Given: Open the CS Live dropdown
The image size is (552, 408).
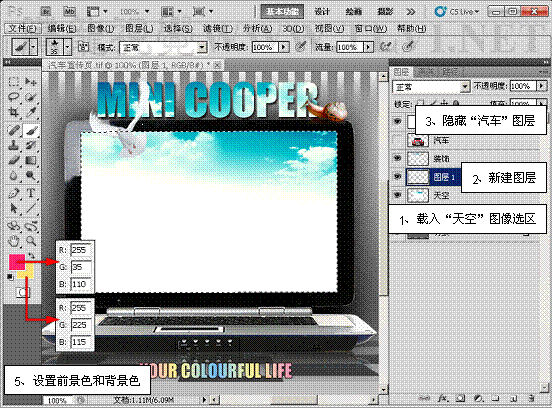Looking at the screenshot, I should (x=457, y=12).
